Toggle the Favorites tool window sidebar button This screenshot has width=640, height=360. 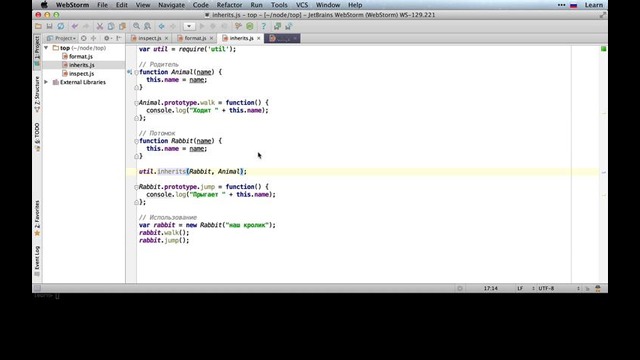point(37,218)
